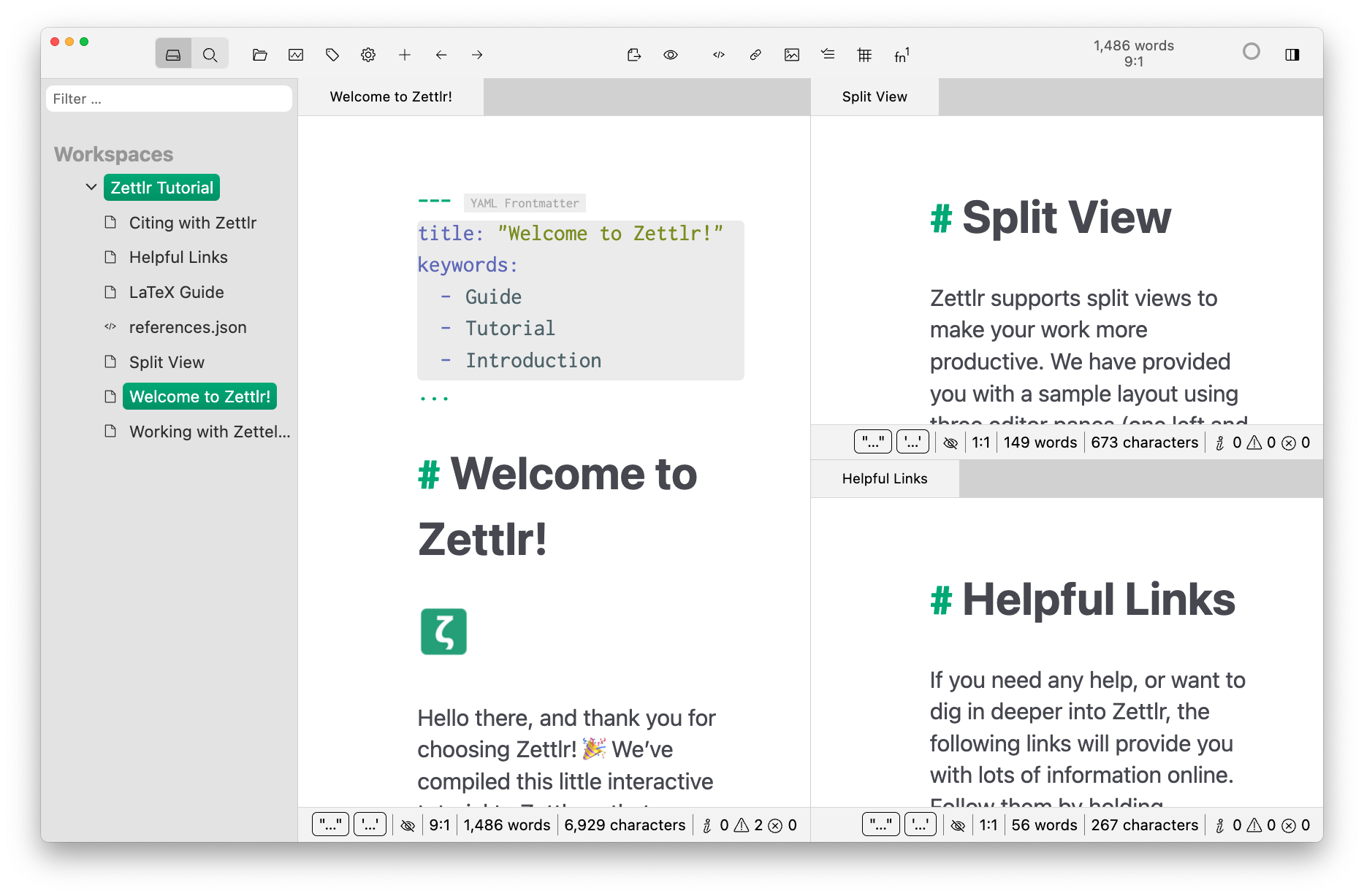Open the tag cloud icon
Viewport: 1364px width, 896px height.
tap(332, 54)
